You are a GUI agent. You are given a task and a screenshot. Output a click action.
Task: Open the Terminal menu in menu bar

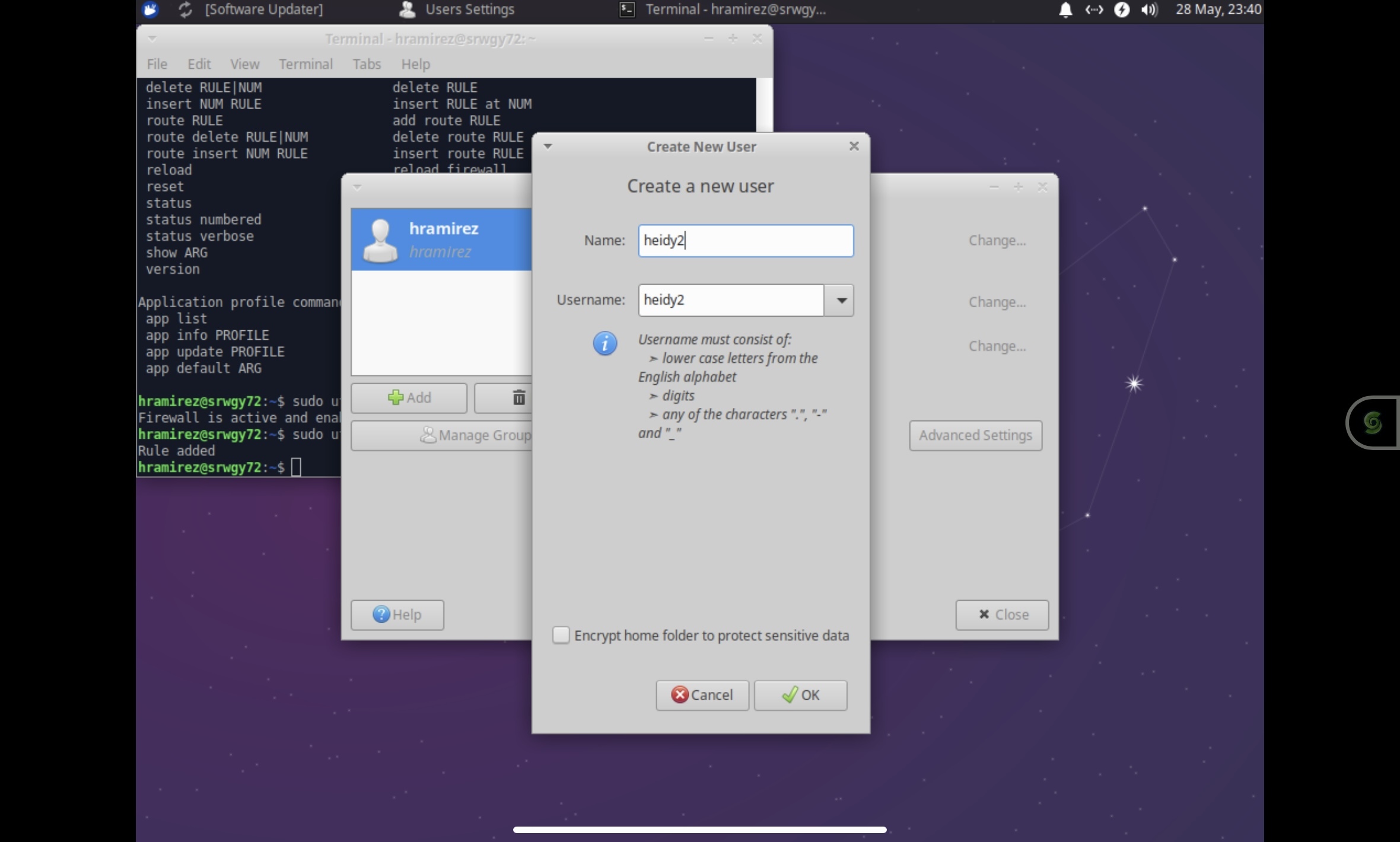[x=306, y=64]
